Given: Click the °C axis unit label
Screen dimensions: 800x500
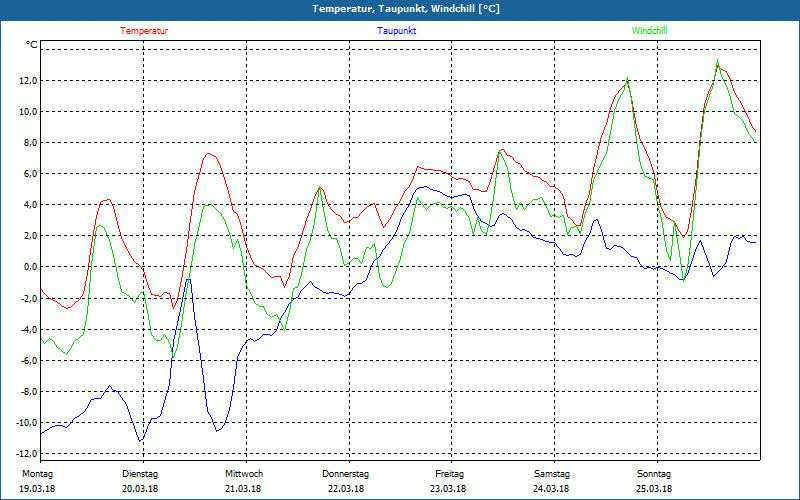Looking at the screenshot, I should point(31,45).
